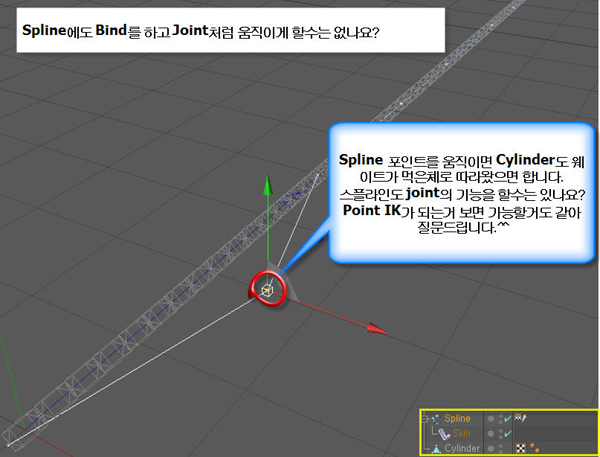Image resolution: width=600 pixels, height=457 pixels.
Task: Click the green Y-axis arrow handle
Action: pyautogui.click(x=267, y=186)
